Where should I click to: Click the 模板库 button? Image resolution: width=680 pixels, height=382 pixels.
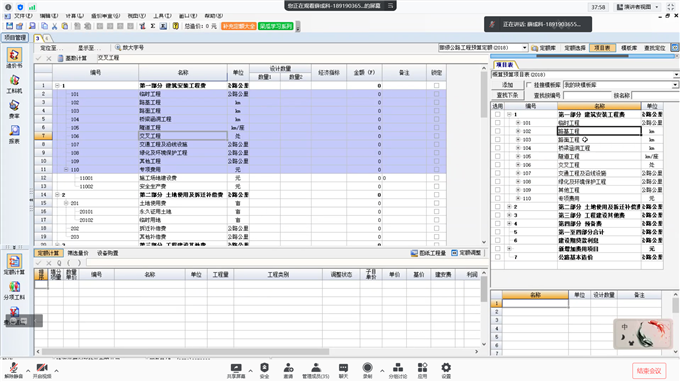pyautogui.click(x=629, y=48)
